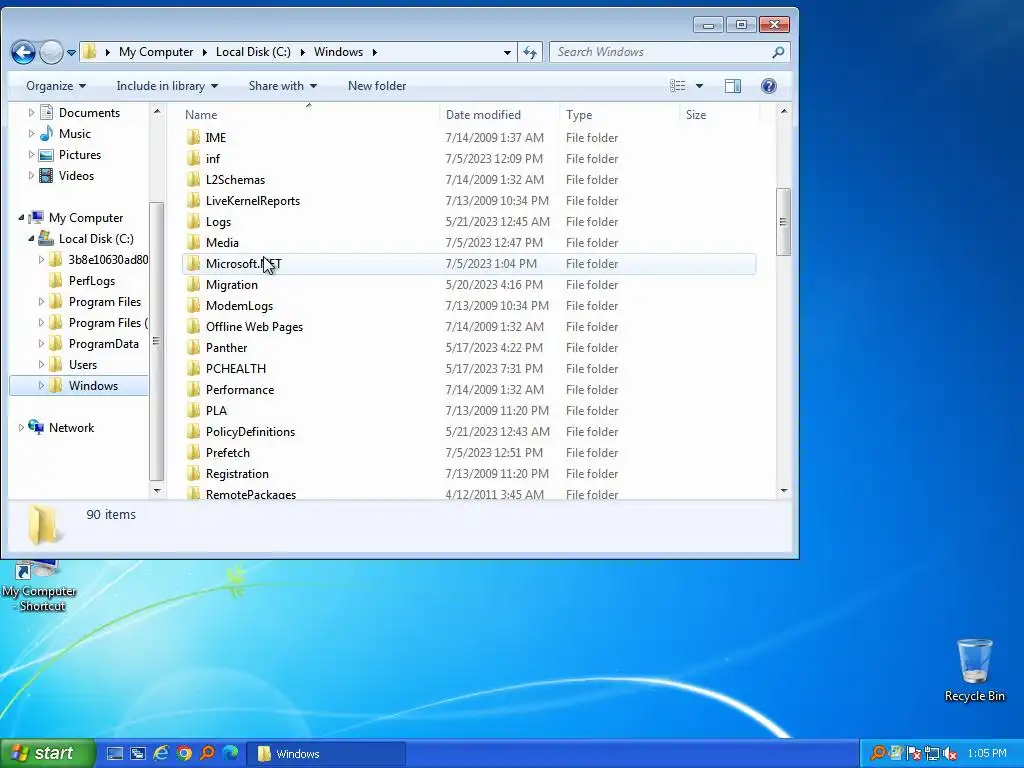Select the PerfLogs folder in tree

[92, 281]
